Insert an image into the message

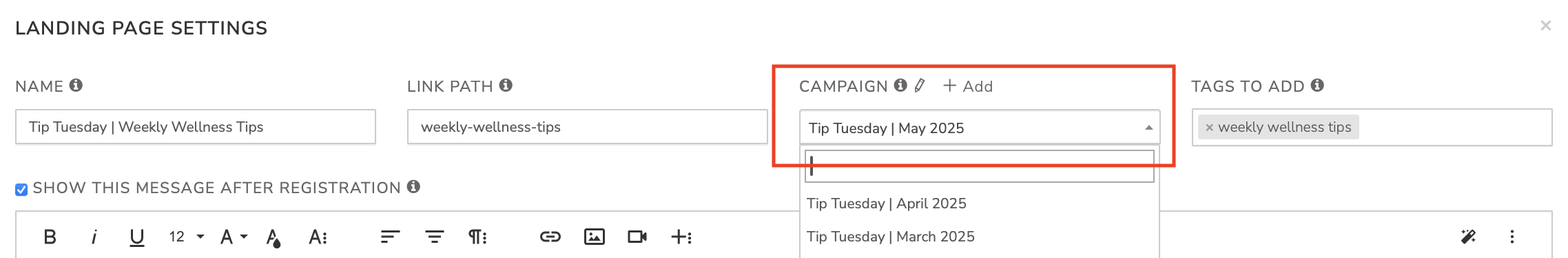(x=594, y=237)
